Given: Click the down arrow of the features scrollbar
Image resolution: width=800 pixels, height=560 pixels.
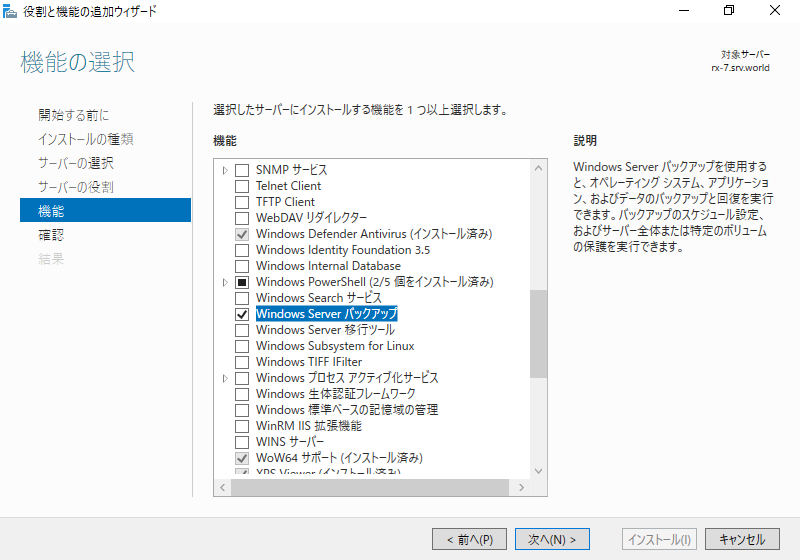Looking at the screenshot, I should coord(538,471).
